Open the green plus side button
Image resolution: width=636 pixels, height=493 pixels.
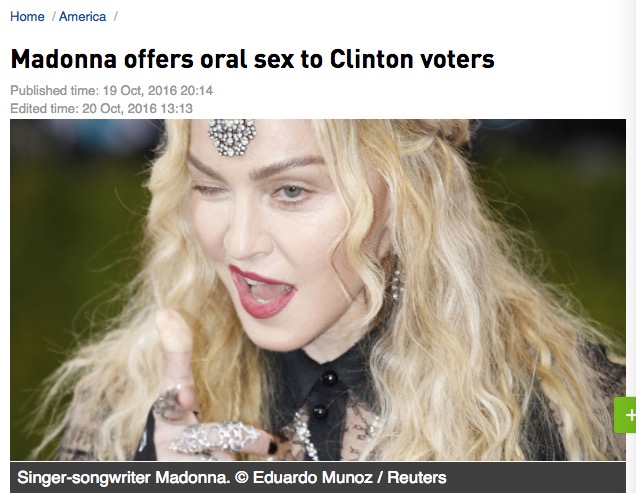point(625,415)
